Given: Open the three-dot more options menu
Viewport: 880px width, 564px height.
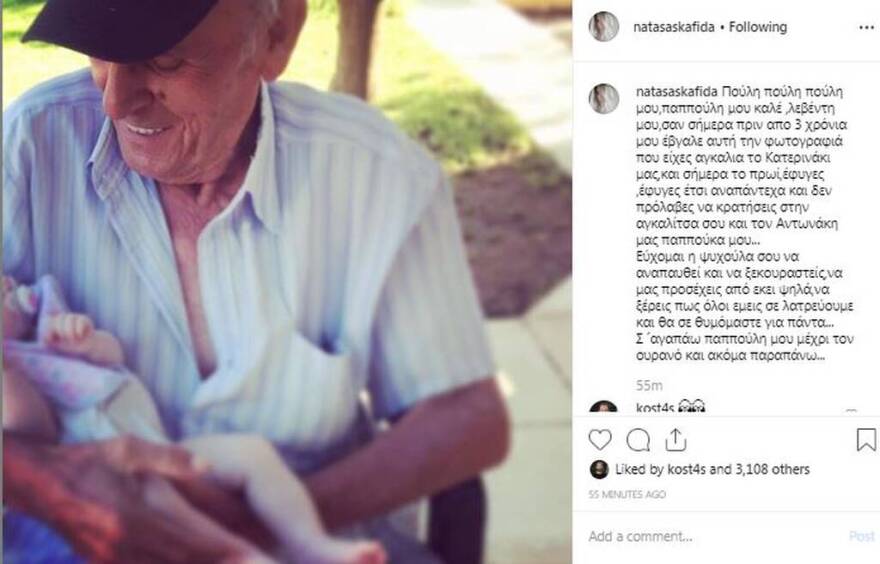Looking at the screenshot, I should pyautogui.click(x=867, y=27).
